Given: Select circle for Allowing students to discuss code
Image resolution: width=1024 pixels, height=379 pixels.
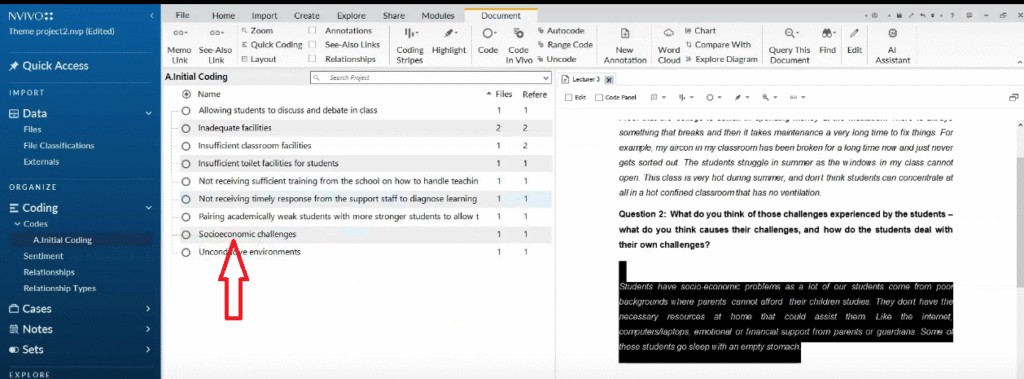Looking at the screenshot, I should pyautogui.click(x=186, y=110).
